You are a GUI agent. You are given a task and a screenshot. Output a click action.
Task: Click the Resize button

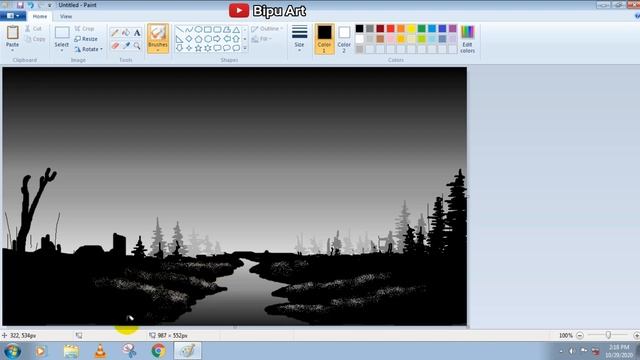(86, 39)
